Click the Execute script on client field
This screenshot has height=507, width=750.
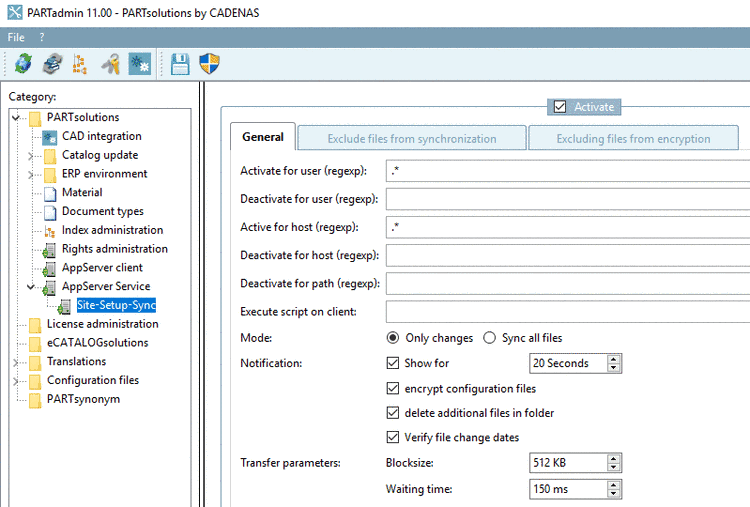pos(568,312)
